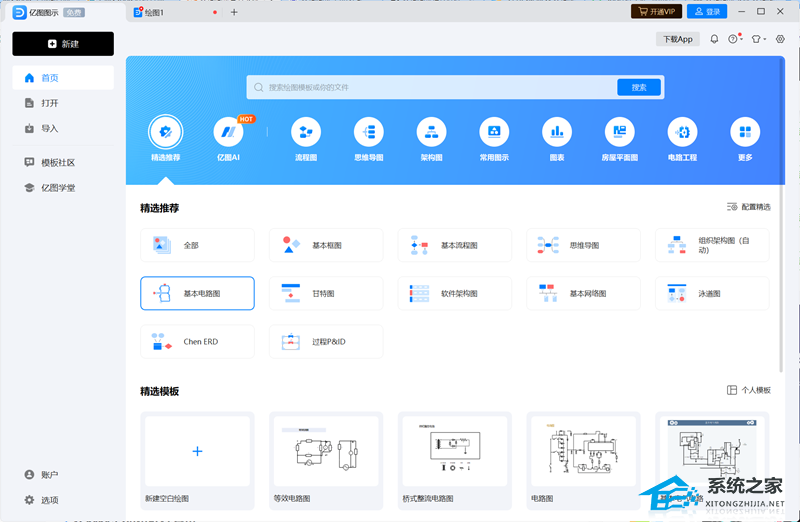Viewport: 800px width, 522px height.
Task: Select the 电路工程 circuit engineering icon
Action: coord(682,132)
